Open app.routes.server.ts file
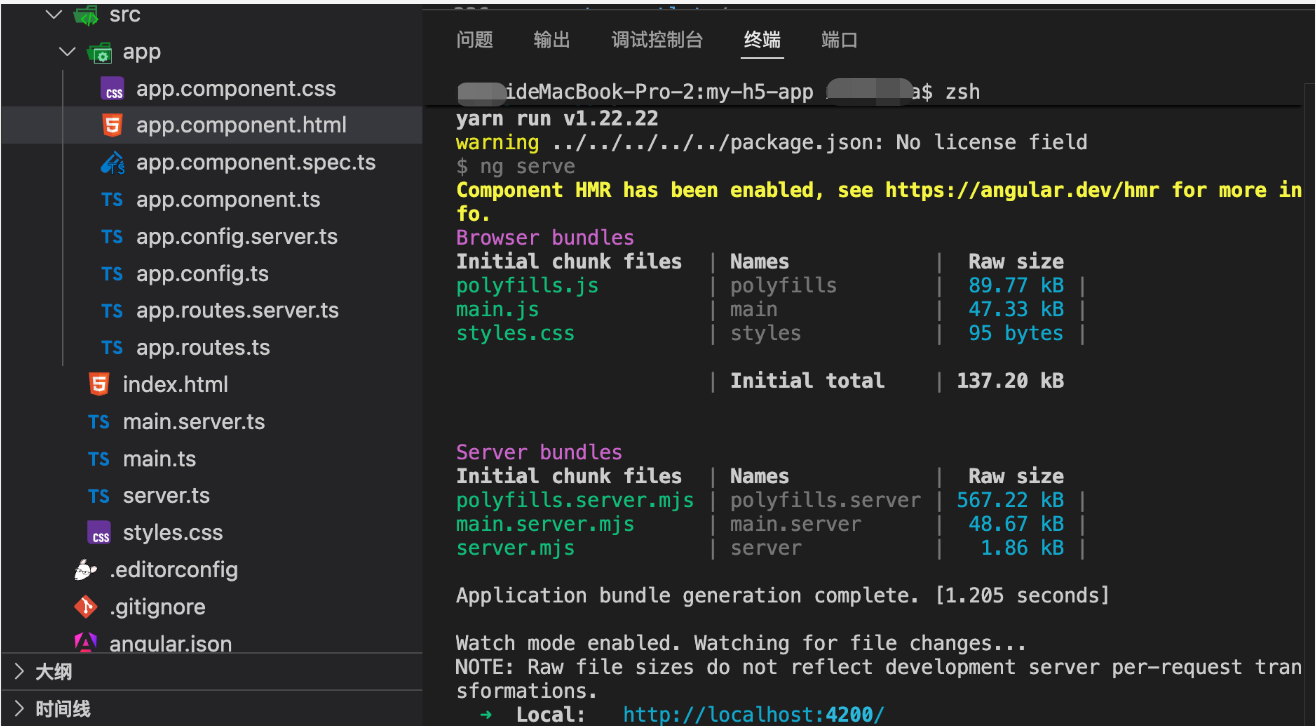The width and height of the screenshot is (1316, 726). [237, 310]
